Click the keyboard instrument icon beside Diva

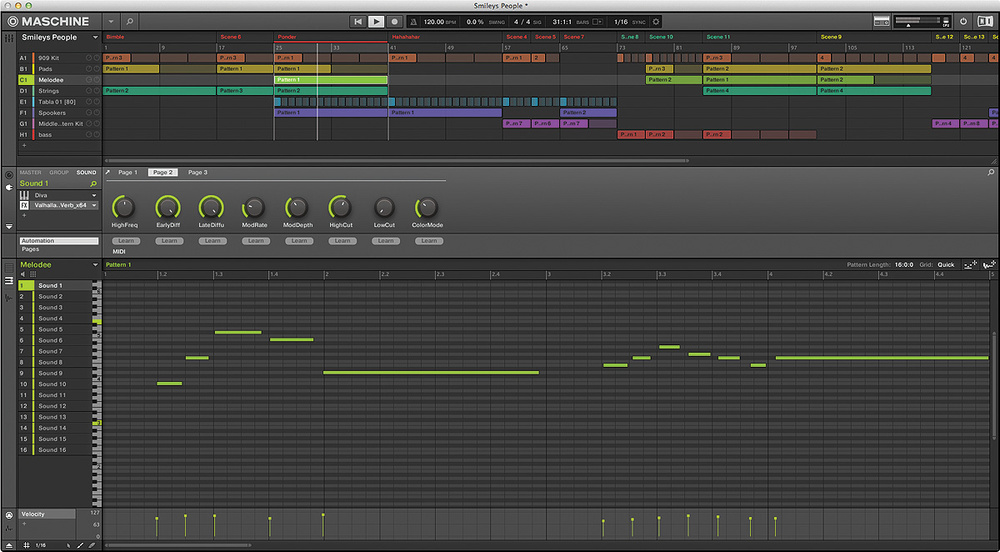[x=24, y=195]
